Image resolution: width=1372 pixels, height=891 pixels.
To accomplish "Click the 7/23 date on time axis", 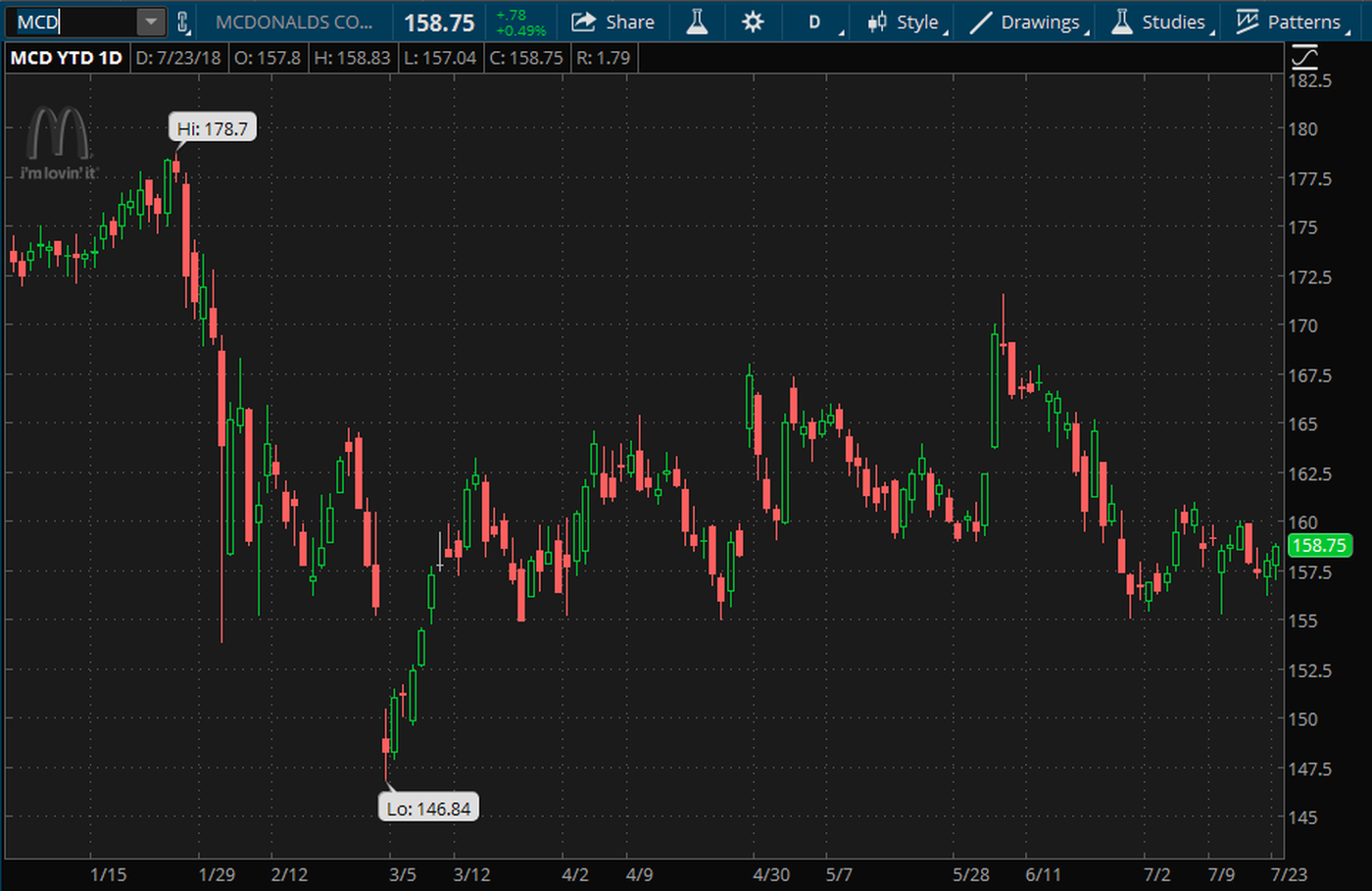I will point(1289,874).
